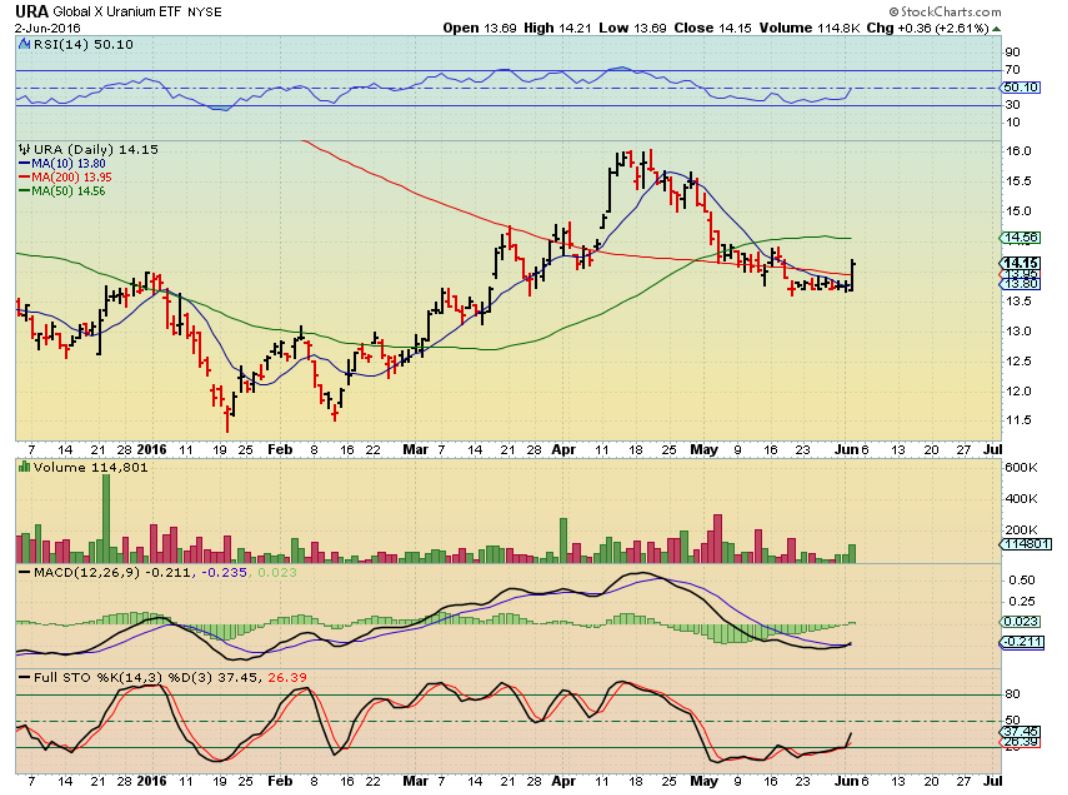Click the MA(200) 13.95 legend entry
This screenshot has height=795, width=1068.
point(71,177)
